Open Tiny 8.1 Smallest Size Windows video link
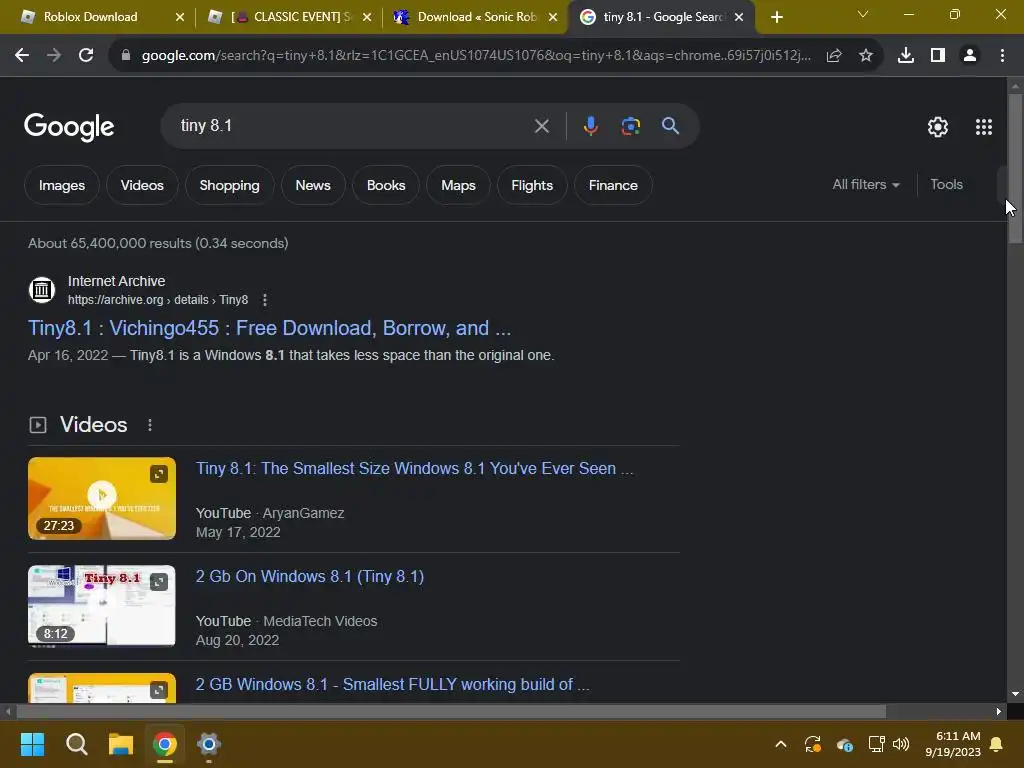 (x=415, y=468)
